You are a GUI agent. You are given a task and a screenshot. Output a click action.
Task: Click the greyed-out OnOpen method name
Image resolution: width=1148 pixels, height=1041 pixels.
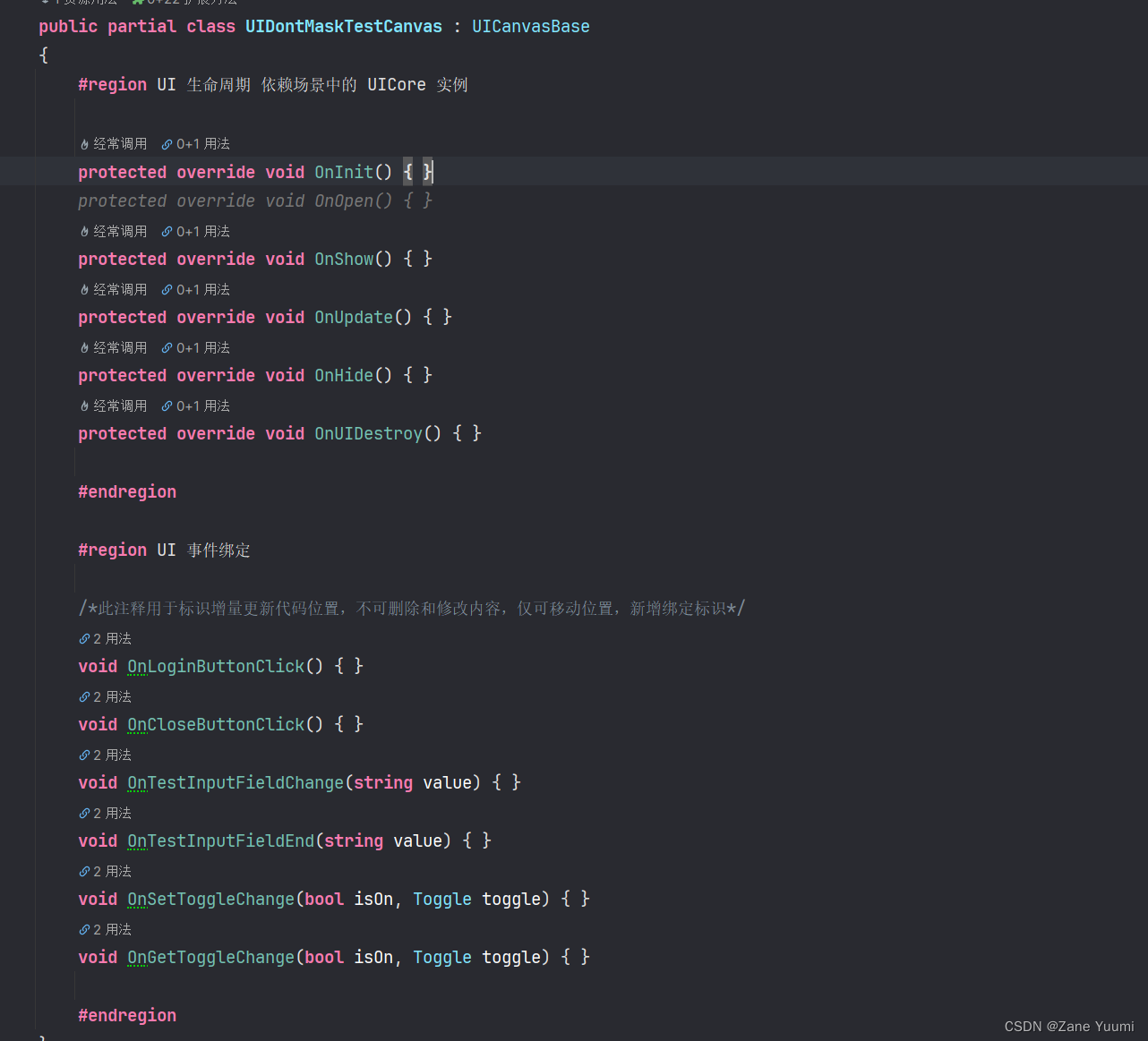coord(344,201)
